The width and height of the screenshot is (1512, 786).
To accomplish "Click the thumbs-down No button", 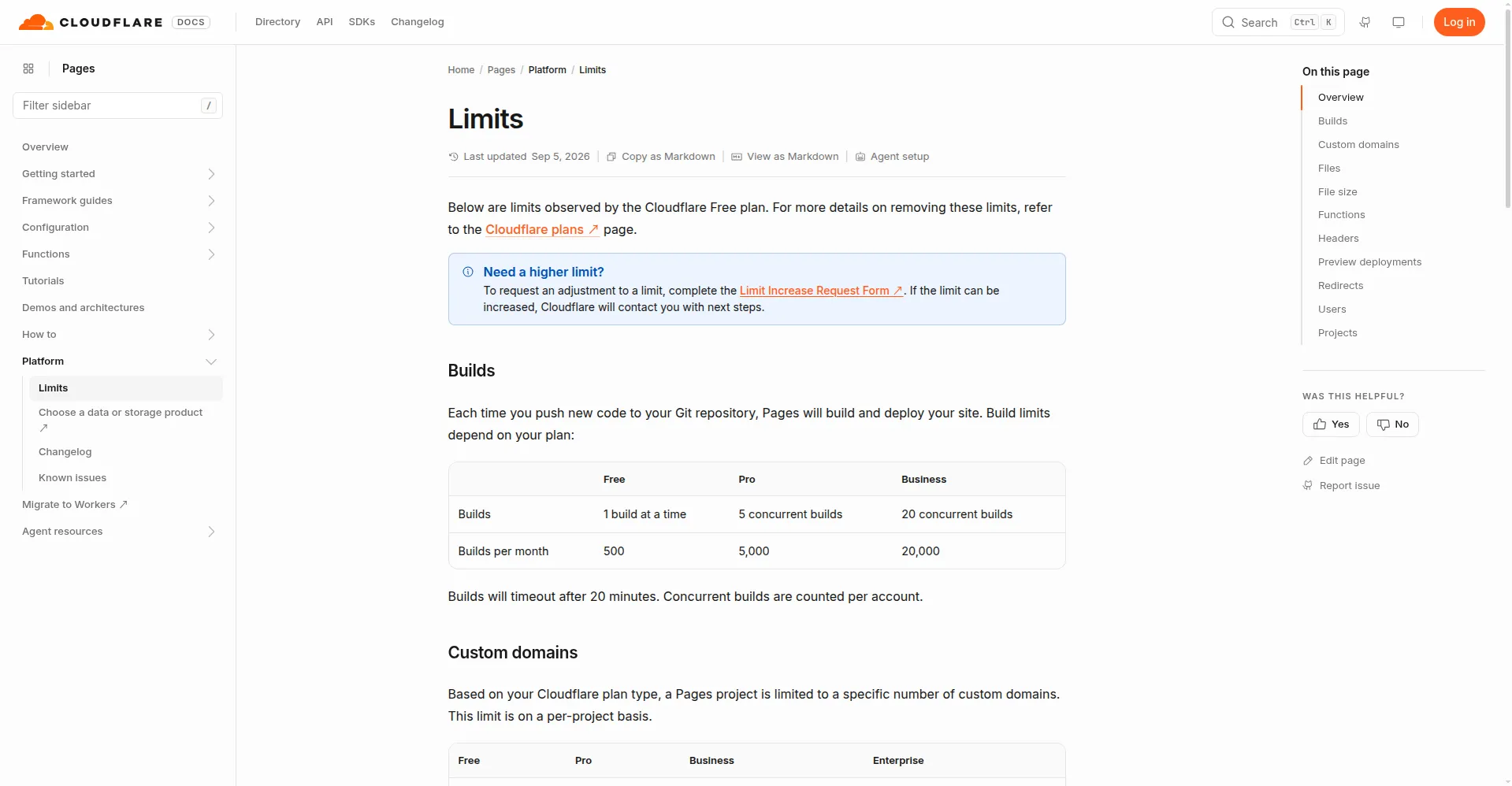I will 1392,425.
